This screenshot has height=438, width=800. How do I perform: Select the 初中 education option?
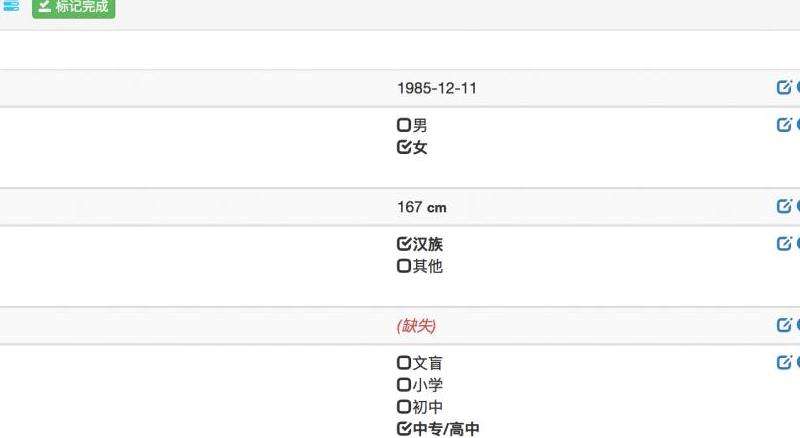(404, 407)
